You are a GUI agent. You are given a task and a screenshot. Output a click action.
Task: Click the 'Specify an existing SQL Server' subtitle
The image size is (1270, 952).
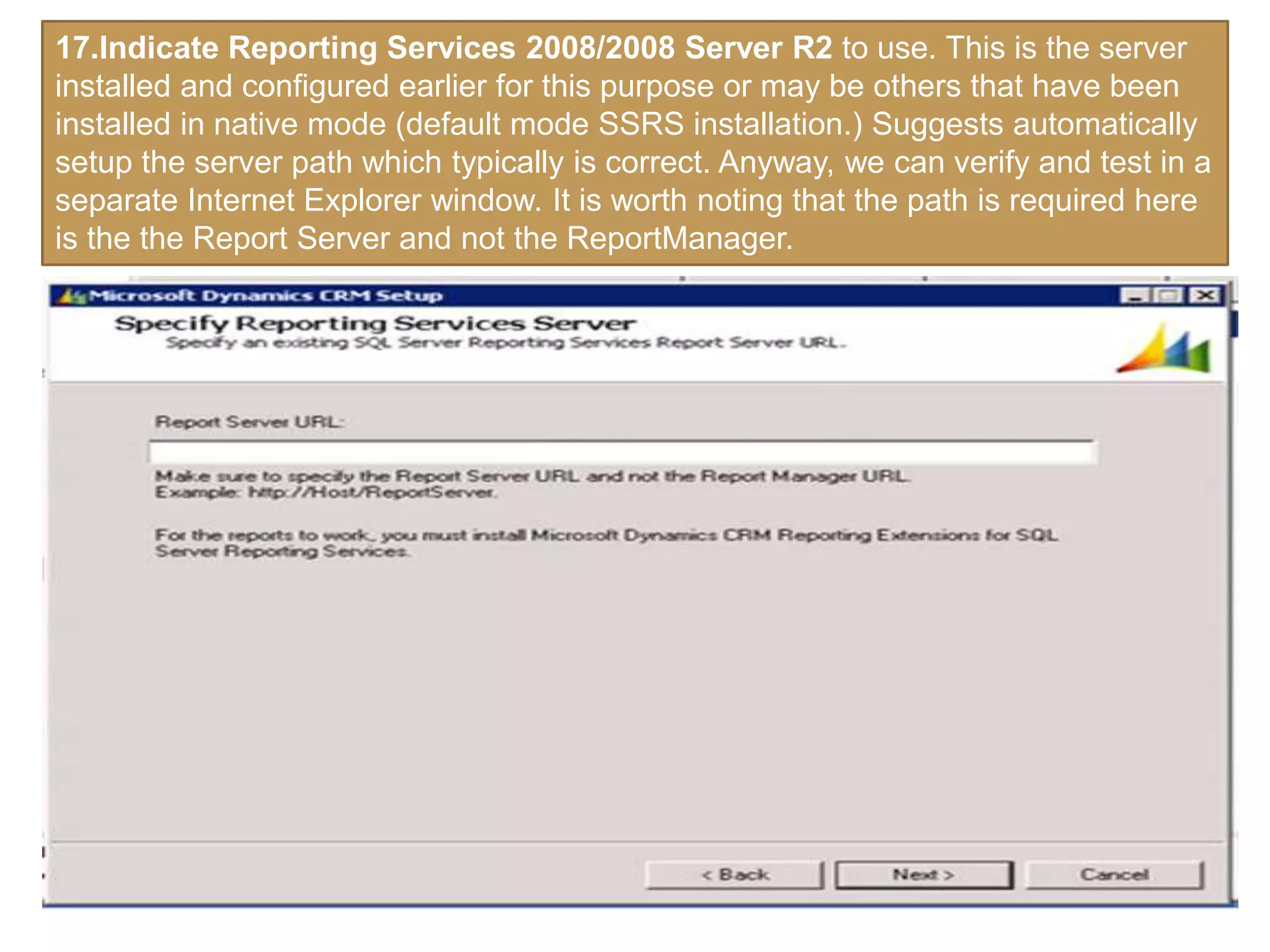pos(506,343)
